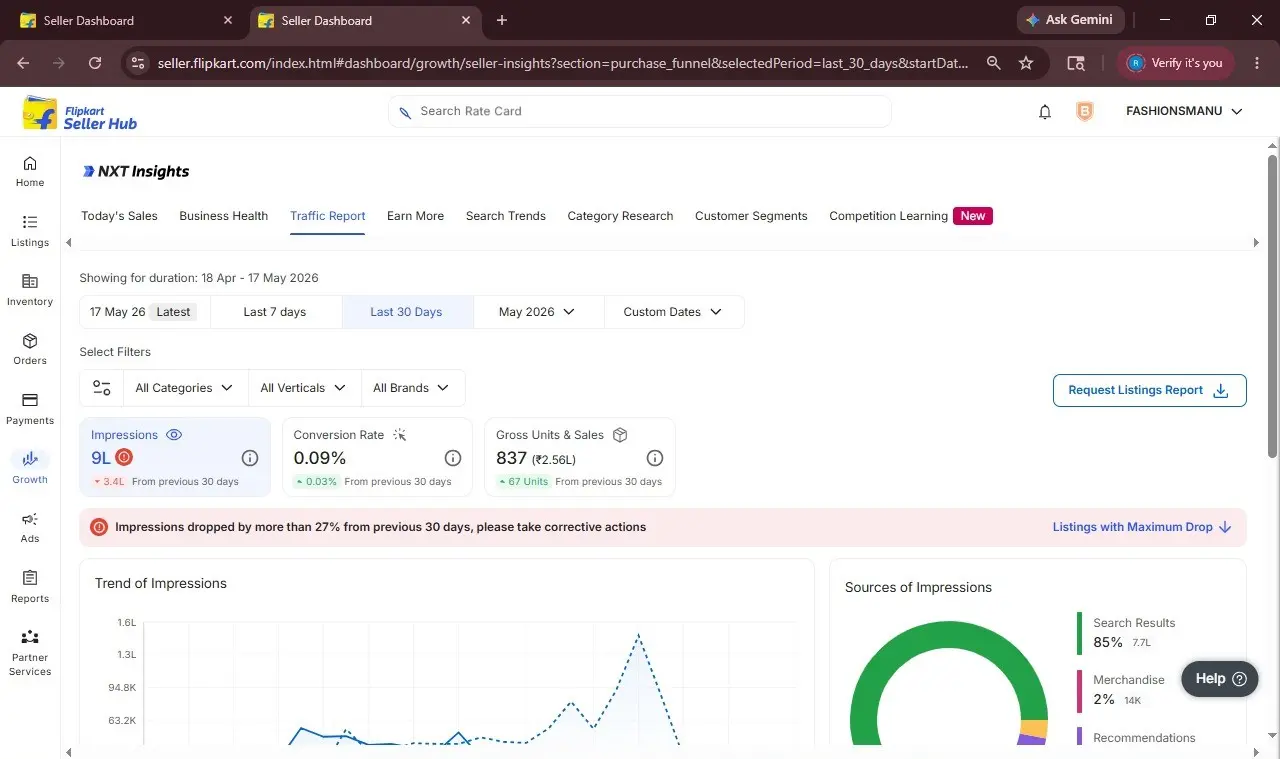The height and width of the screenshot is (759, 1280).
Task: Open Partner Services in the sidebar
Action: [30, 653]
